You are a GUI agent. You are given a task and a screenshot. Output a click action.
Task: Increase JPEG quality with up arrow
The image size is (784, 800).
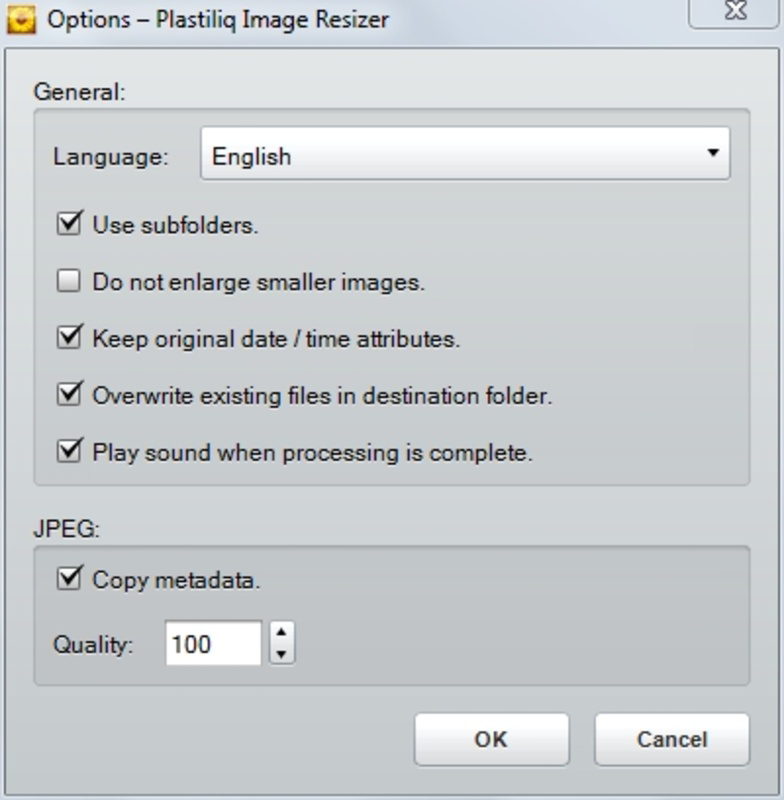click(x=282, y=632)
